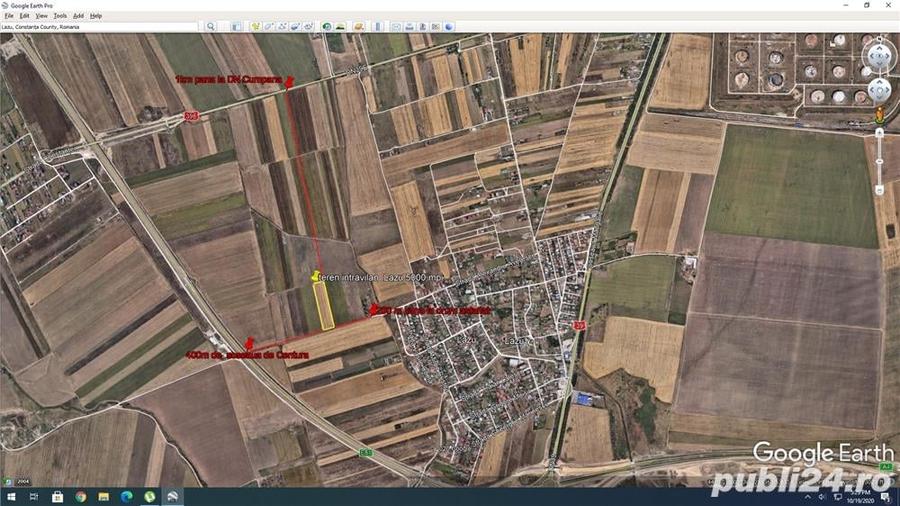Open the Tools menu
This screenshot has height=506, width=900.
pos(60,16)
